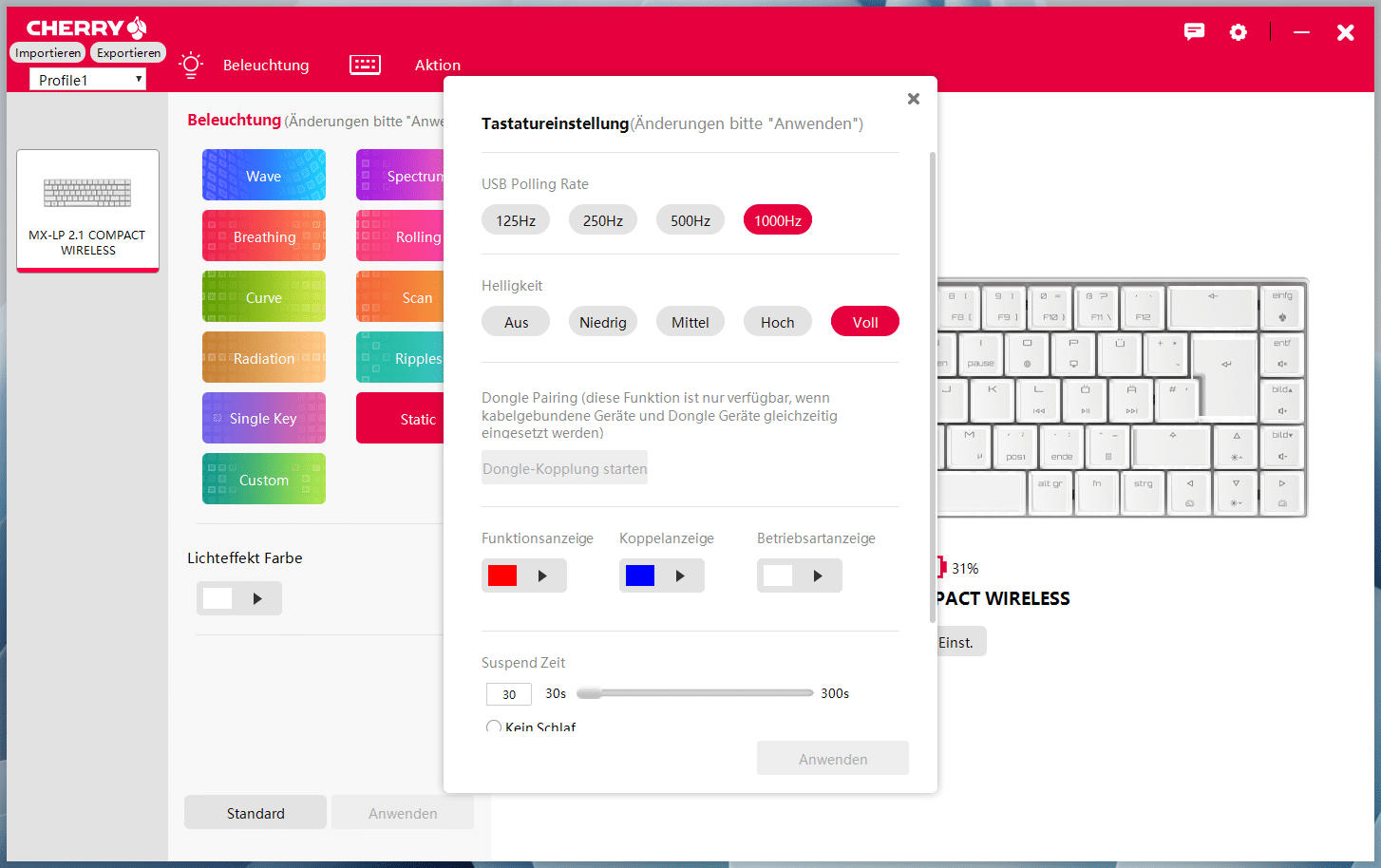
Task: Close the Tastatureinstellung dialog
Action: (x=913, y=99)
